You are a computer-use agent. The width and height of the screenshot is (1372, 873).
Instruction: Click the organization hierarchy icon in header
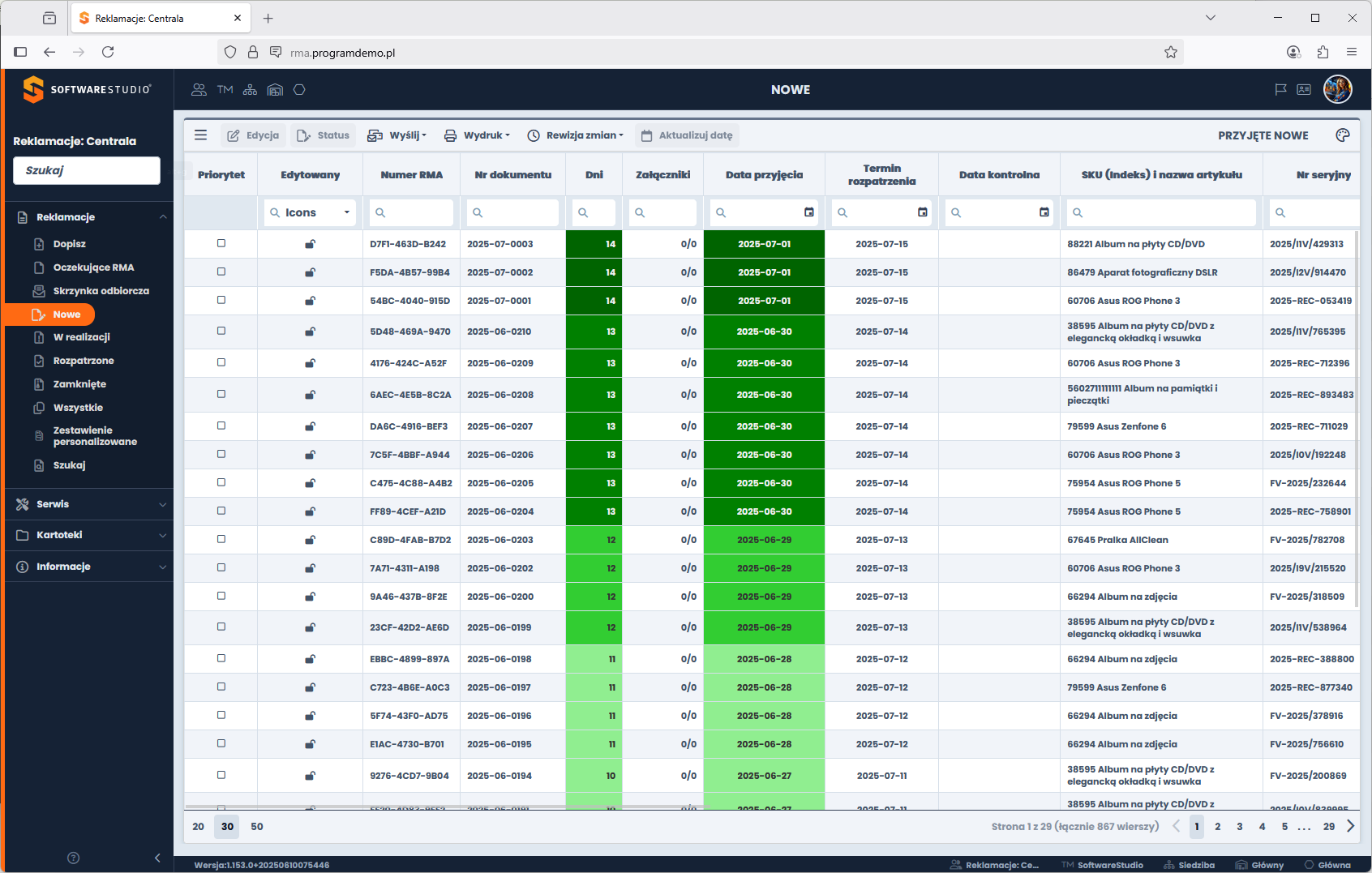tap(250, 90)
